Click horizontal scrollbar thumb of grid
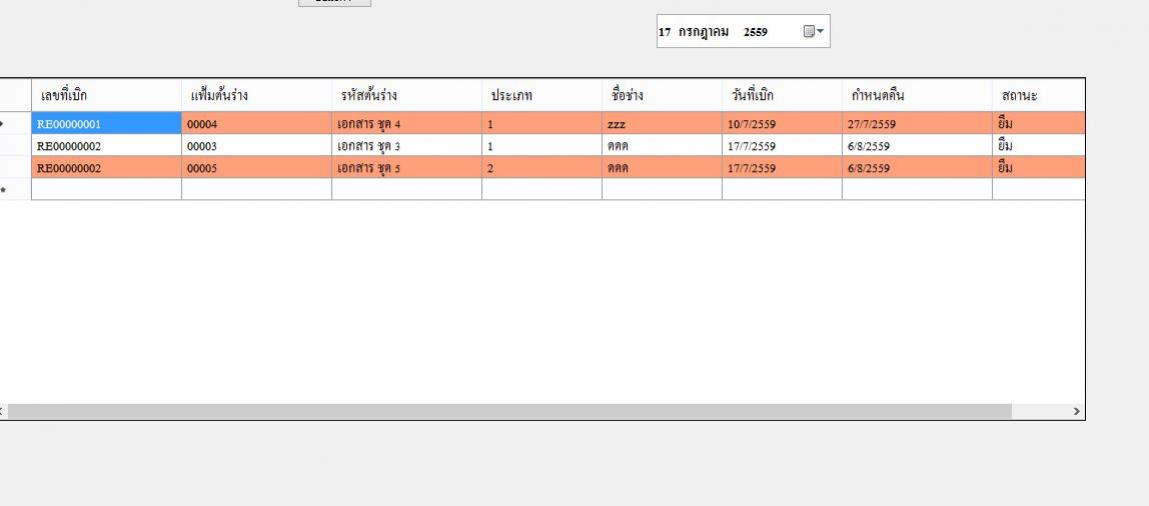The image size is (1149, 506). pyautogui.click(x=509, y=412)
